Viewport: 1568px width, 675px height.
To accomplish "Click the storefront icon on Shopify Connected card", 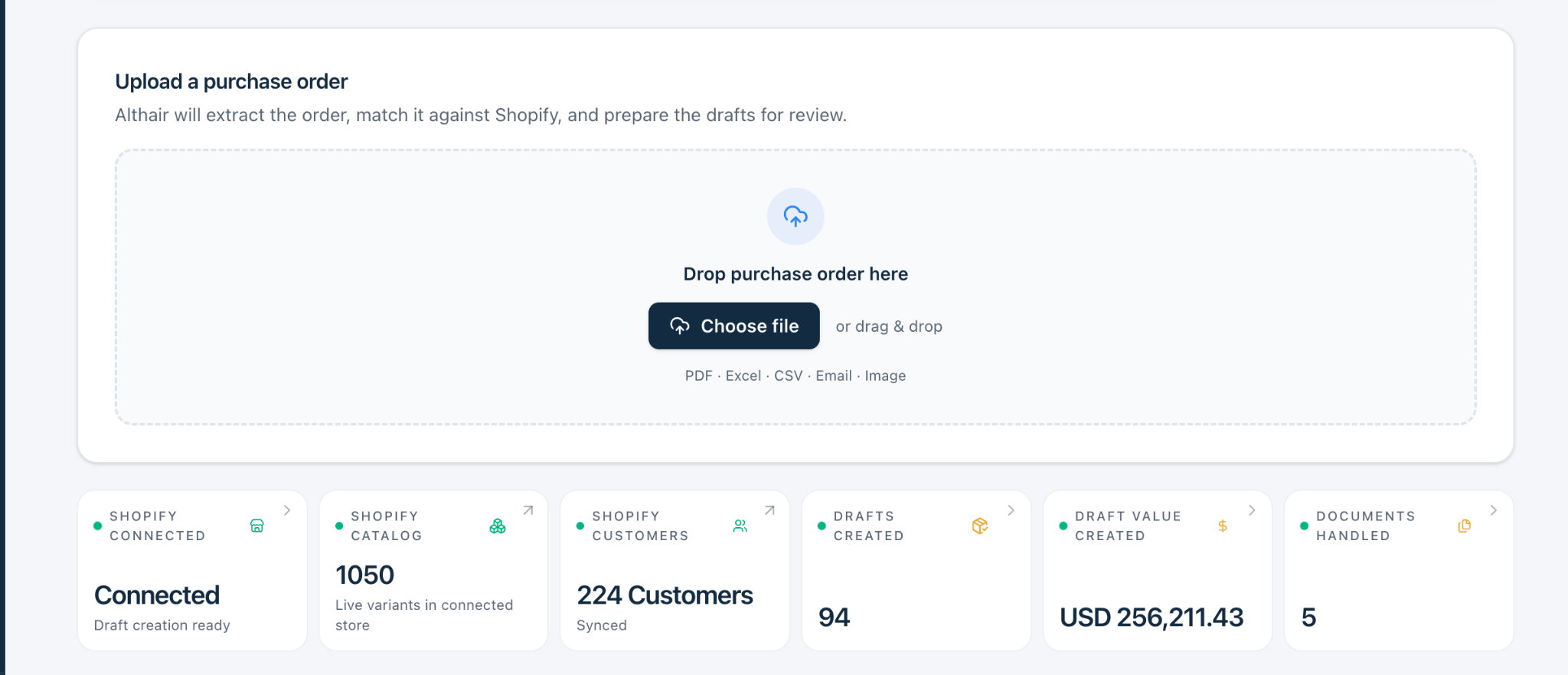I will pos(257,526).
